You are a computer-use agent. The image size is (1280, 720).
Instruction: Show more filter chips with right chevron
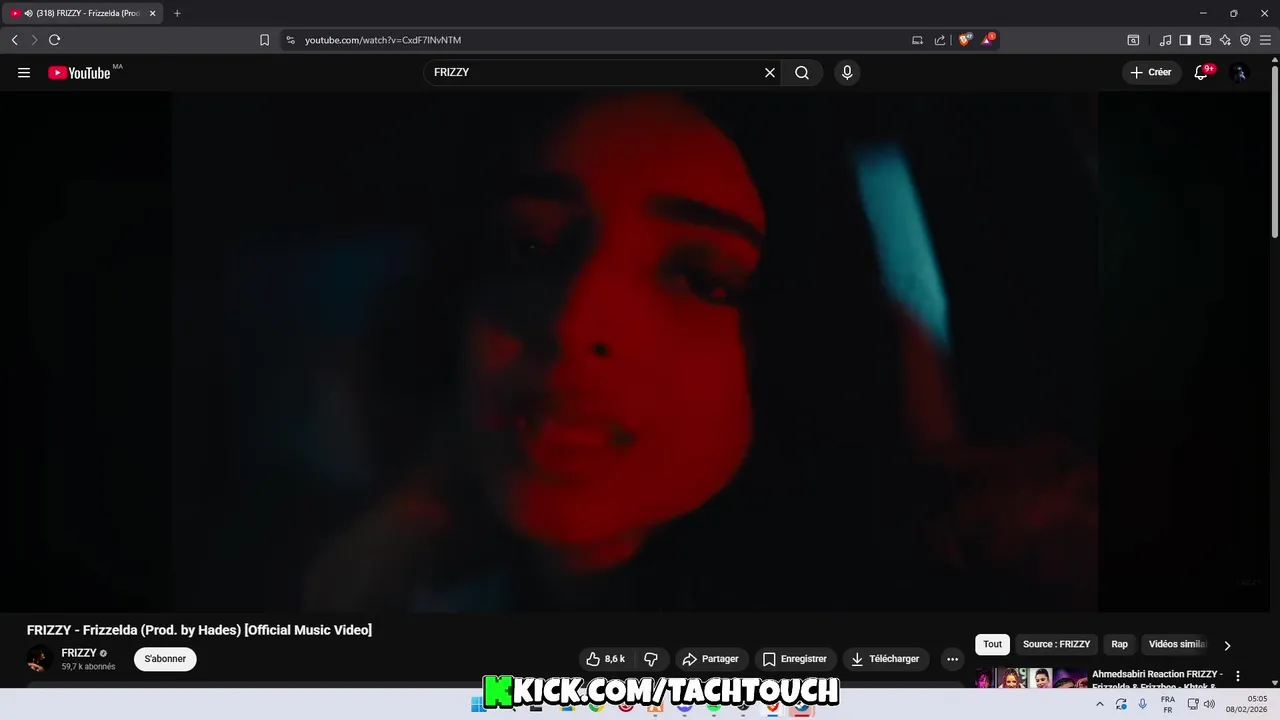(x=1227, y=645)
